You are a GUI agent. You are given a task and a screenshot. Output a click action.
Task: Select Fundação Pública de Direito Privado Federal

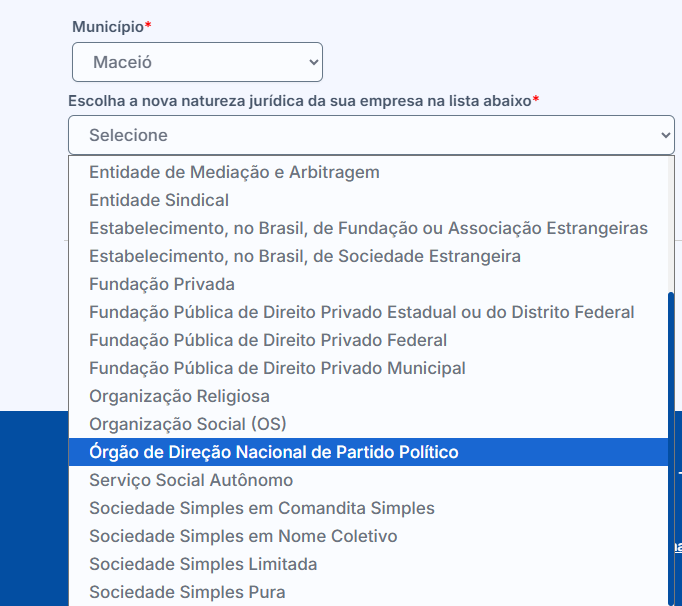point(368,340)
